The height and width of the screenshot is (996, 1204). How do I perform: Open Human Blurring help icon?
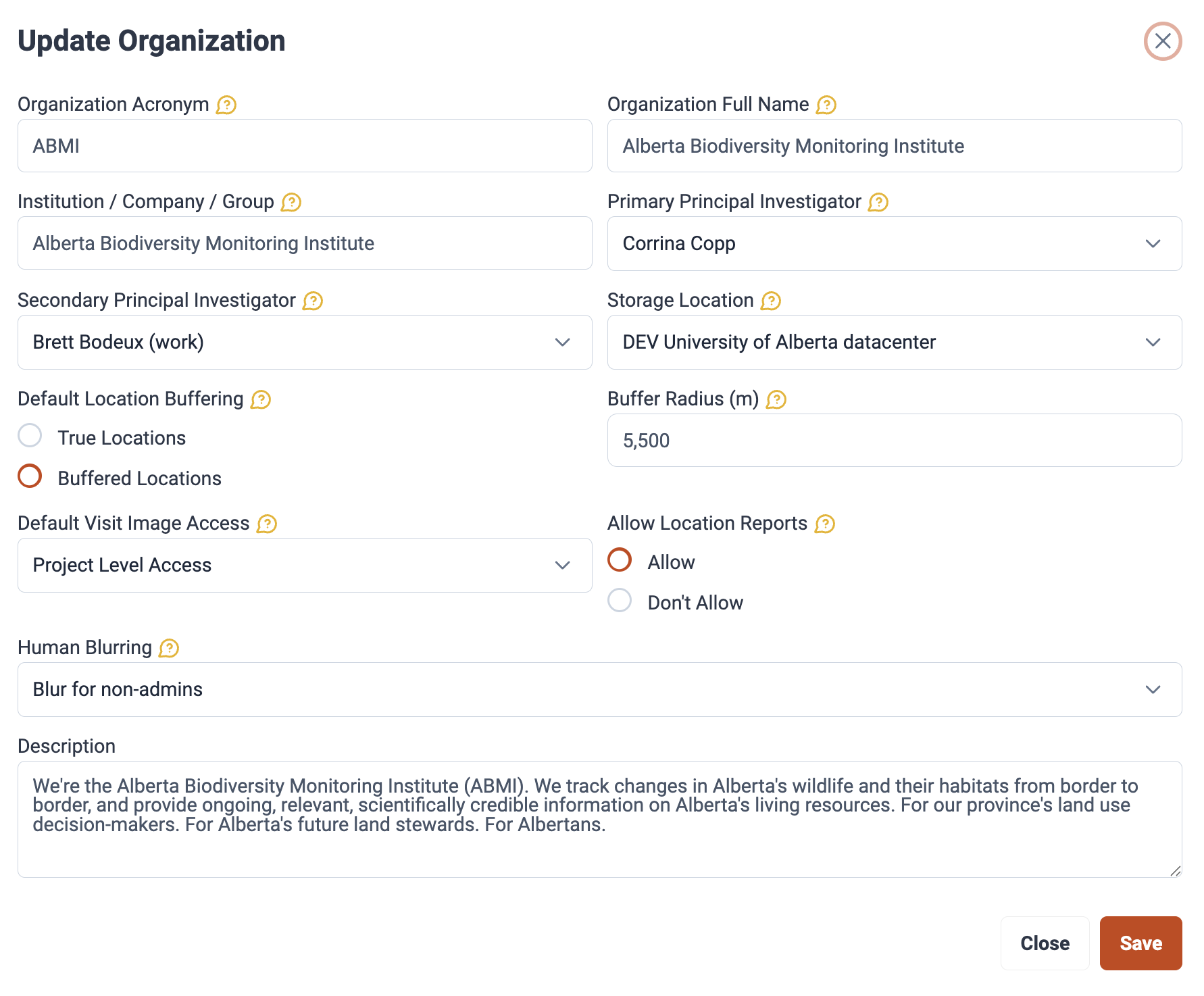pos(168,649)
